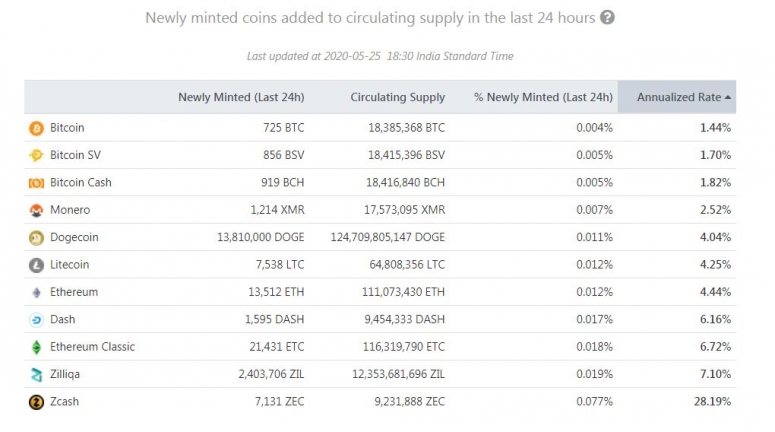This screenshot has width=775, height=432.
Task: Open the Litecoin coin link
Action: click(70, 265)
